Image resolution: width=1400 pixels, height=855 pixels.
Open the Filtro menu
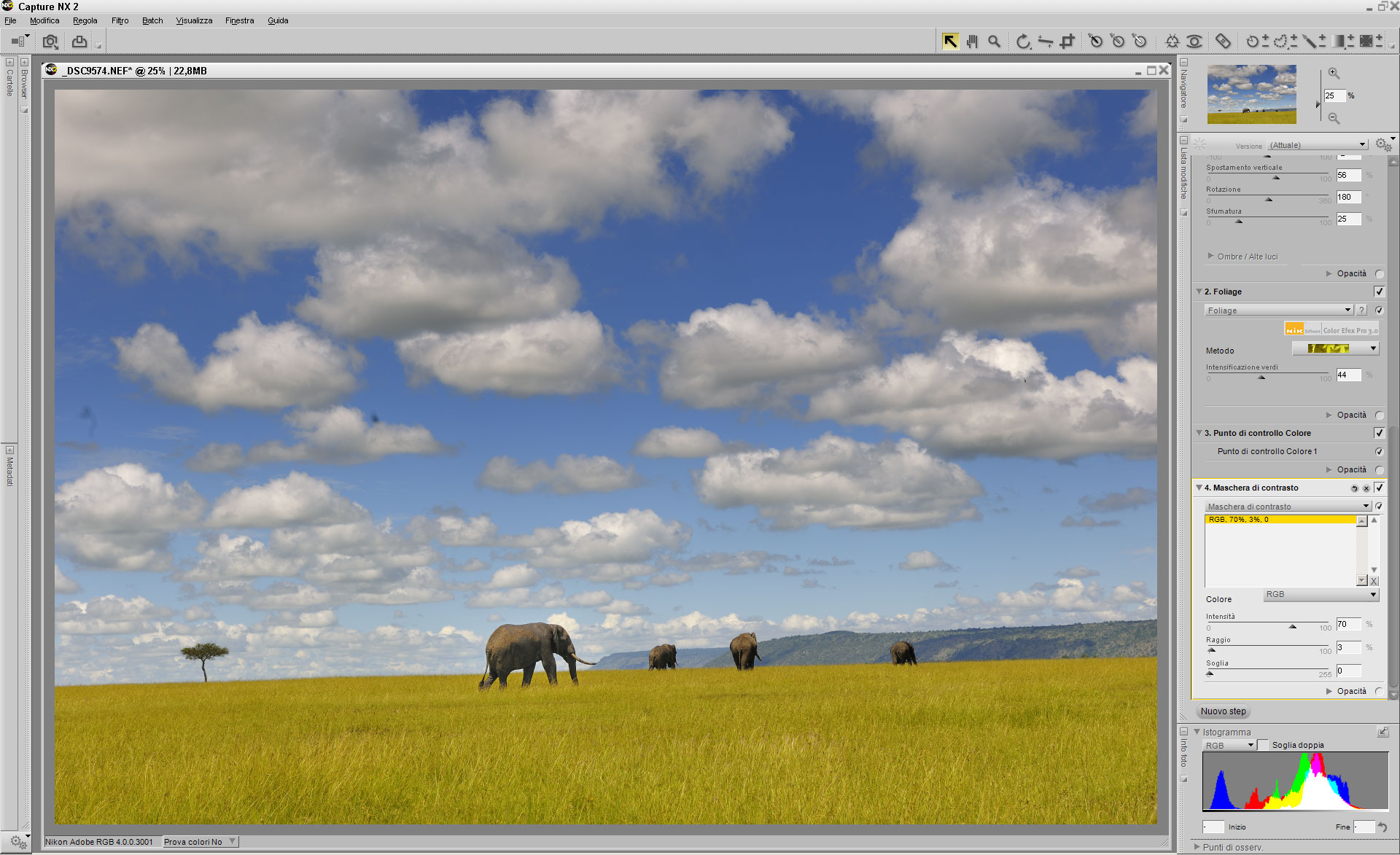120,20
